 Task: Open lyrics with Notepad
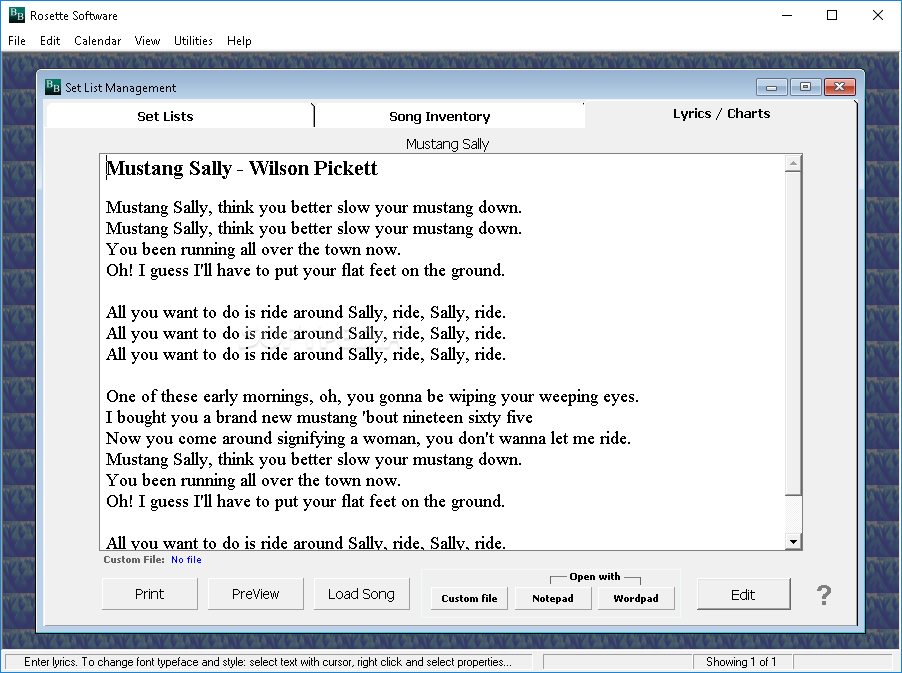(553, 598)
